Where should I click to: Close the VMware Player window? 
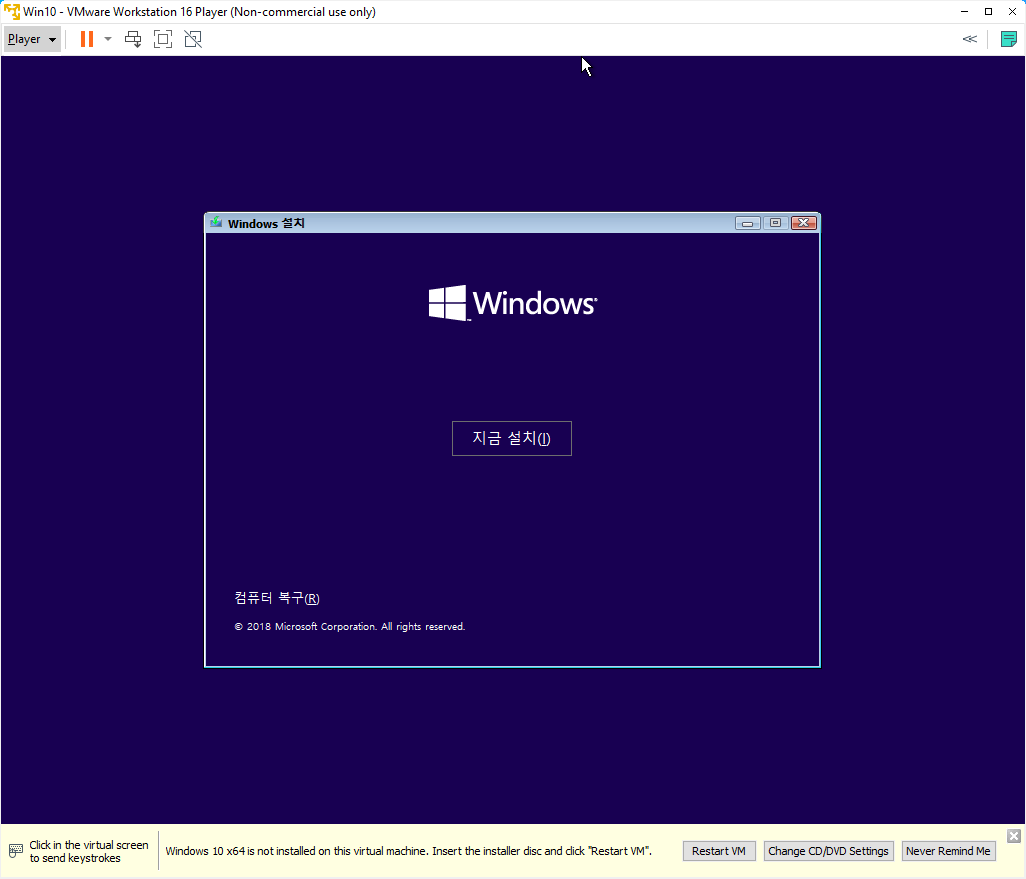tap(1012, 12)
